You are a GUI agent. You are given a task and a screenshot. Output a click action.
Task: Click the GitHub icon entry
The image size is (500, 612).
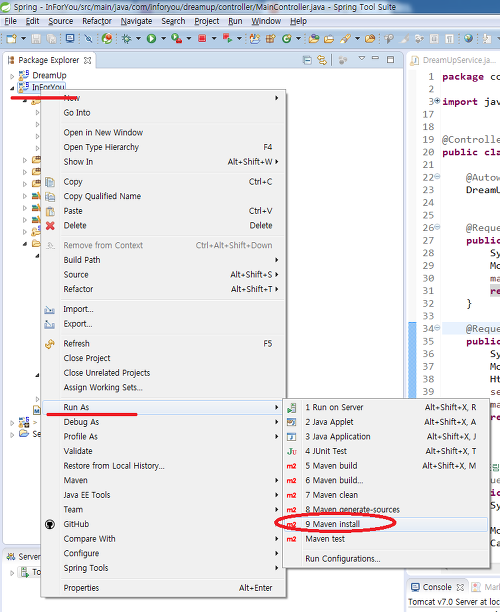(x=163, y=524)
